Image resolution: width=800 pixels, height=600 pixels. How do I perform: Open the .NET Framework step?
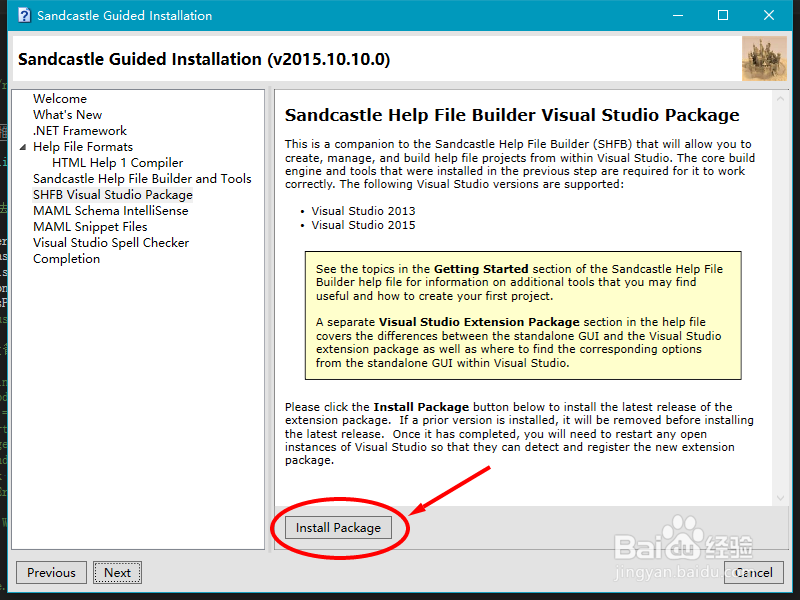point(80,131)
